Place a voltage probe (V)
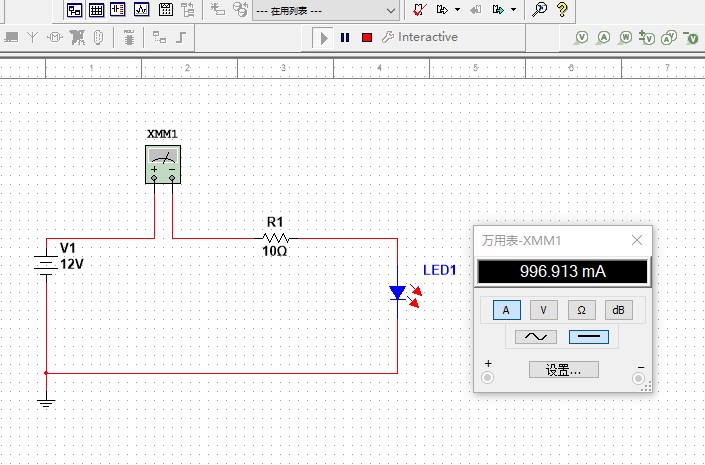705x465 pixels. tap(581, 37)
